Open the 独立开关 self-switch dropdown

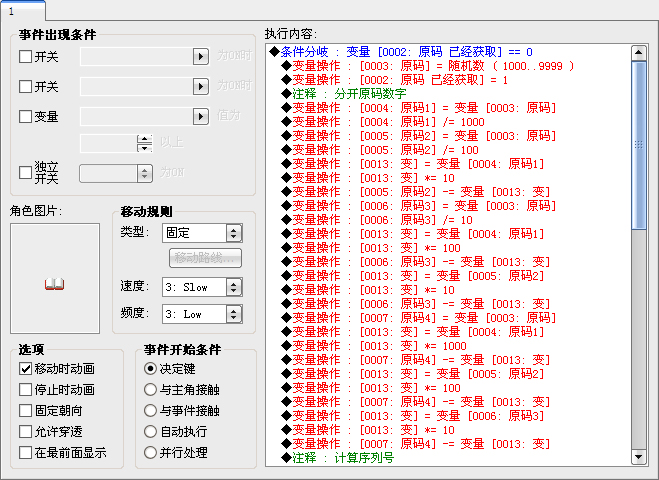click(x=116, y=173)
